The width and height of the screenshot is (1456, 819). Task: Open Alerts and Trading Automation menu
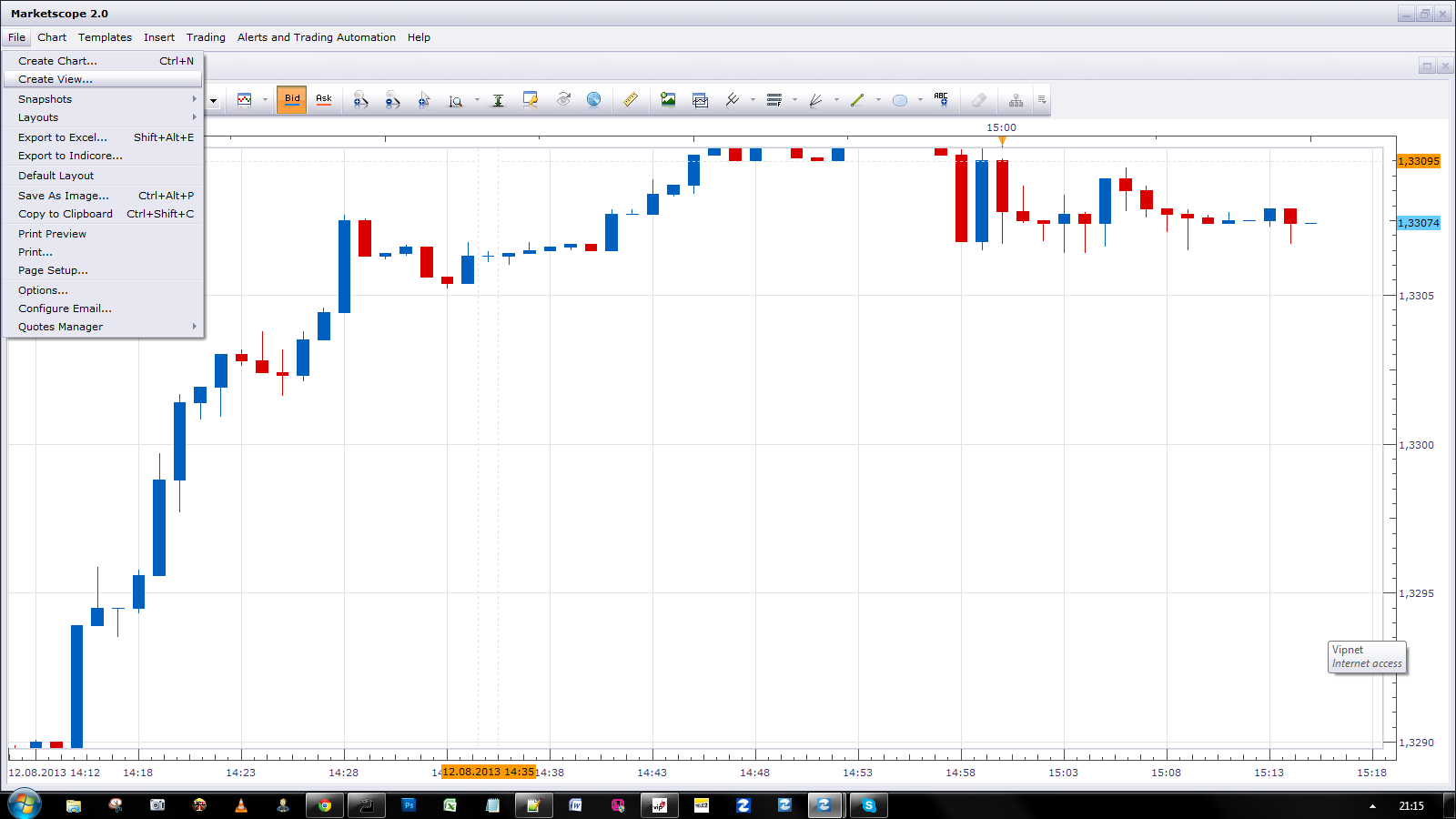pos(317,37)
